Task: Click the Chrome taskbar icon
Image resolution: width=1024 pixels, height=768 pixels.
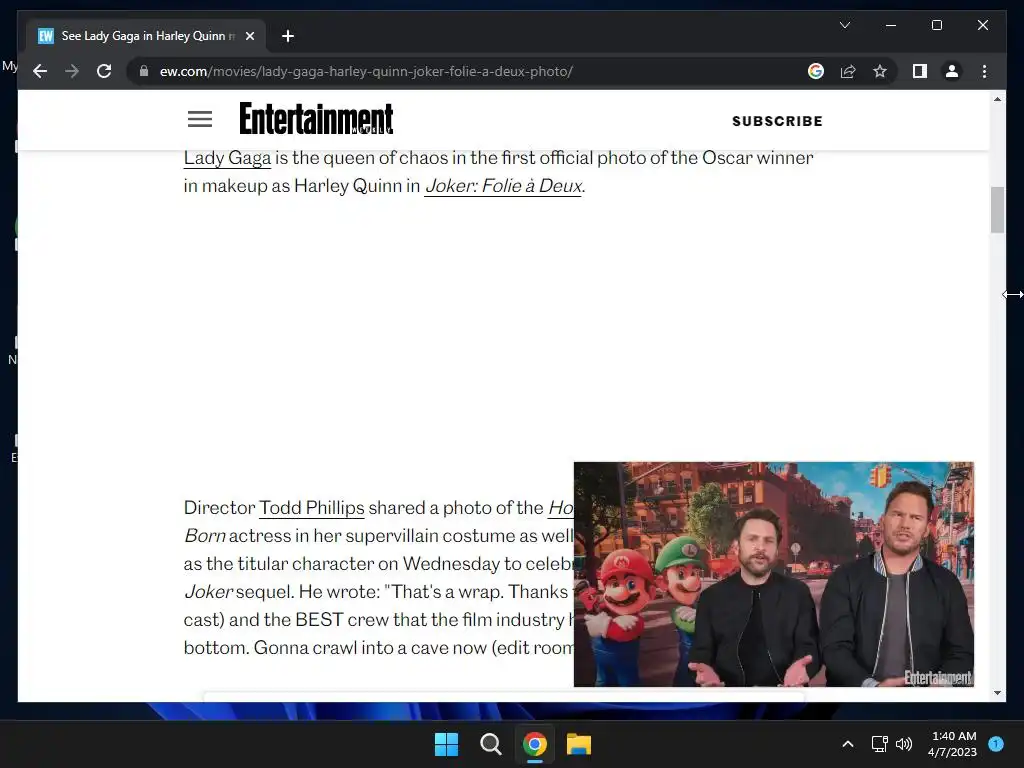Action: click(x=534, y=744)
